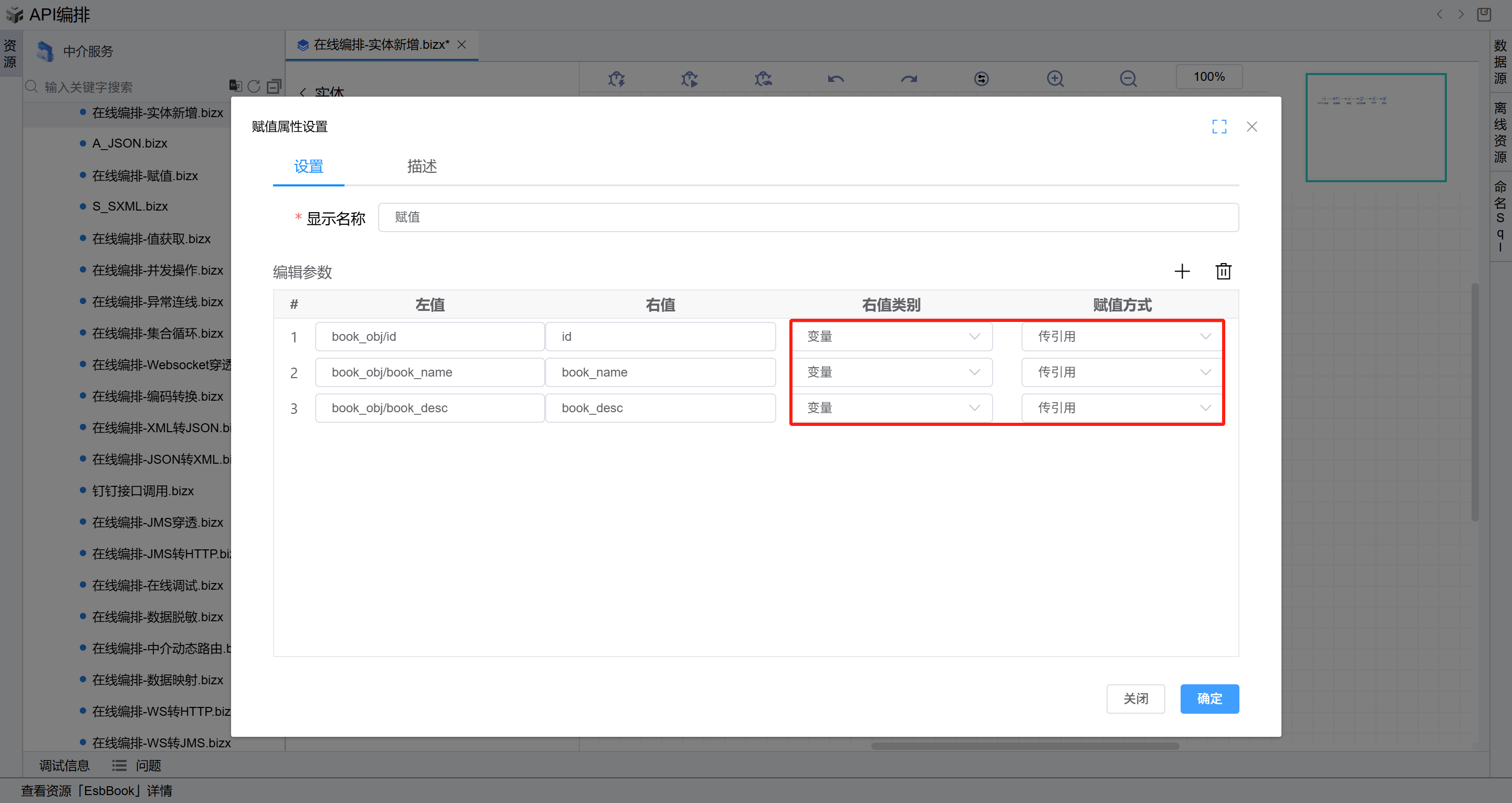Click the collapse-all icon in resource panel
The image size is (1512, 803).
tap(274, 87)
